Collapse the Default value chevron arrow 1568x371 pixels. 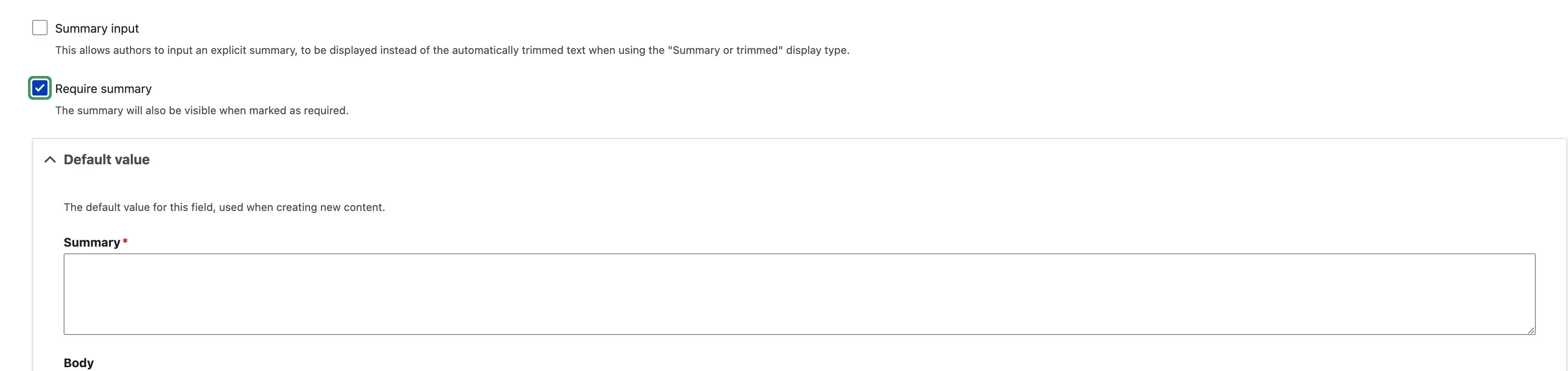(50, 160)
